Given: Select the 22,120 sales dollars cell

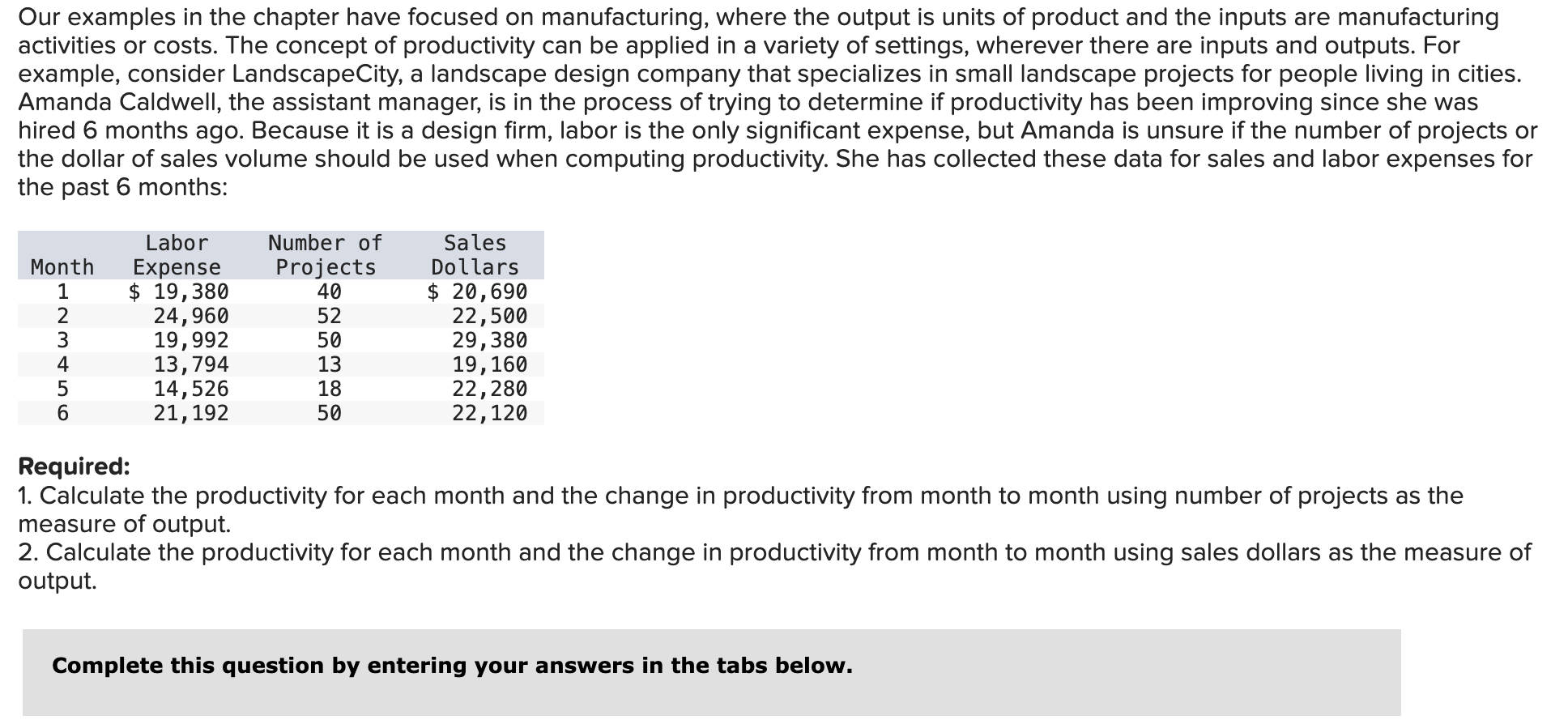Looking at the screenshot, I should (490, 413).
